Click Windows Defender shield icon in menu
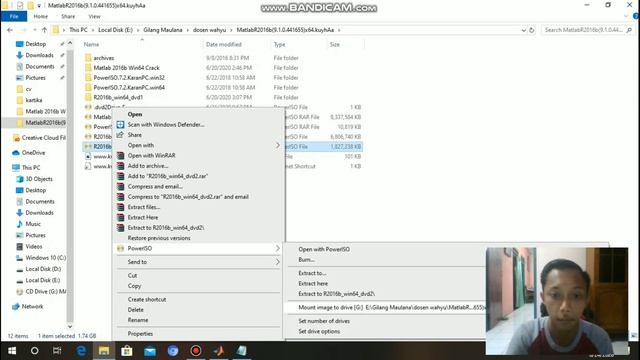 [120, 124]
